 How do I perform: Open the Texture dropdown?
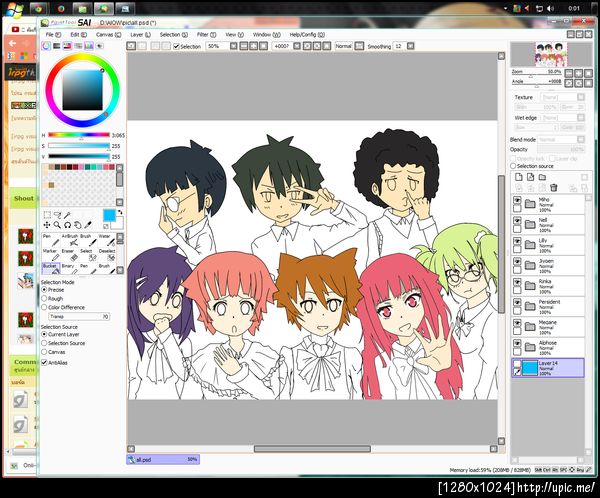pos(581,97)
